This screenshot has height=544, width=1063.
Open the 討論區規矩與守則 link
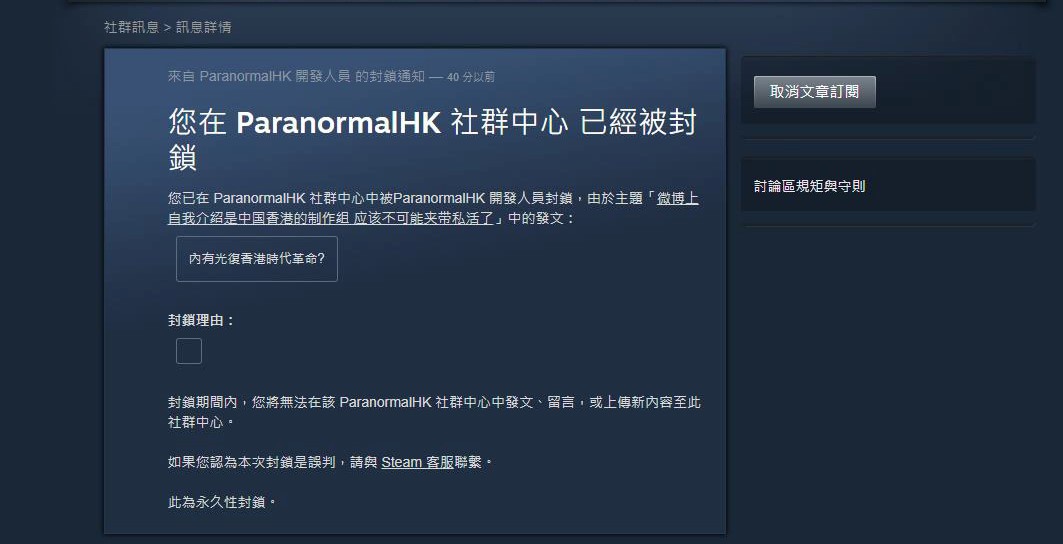[x=809, y=186]
